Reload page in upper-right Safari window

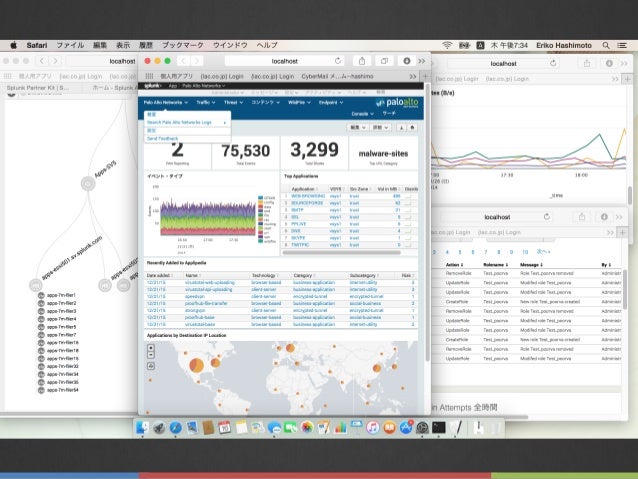coord(553,63)
